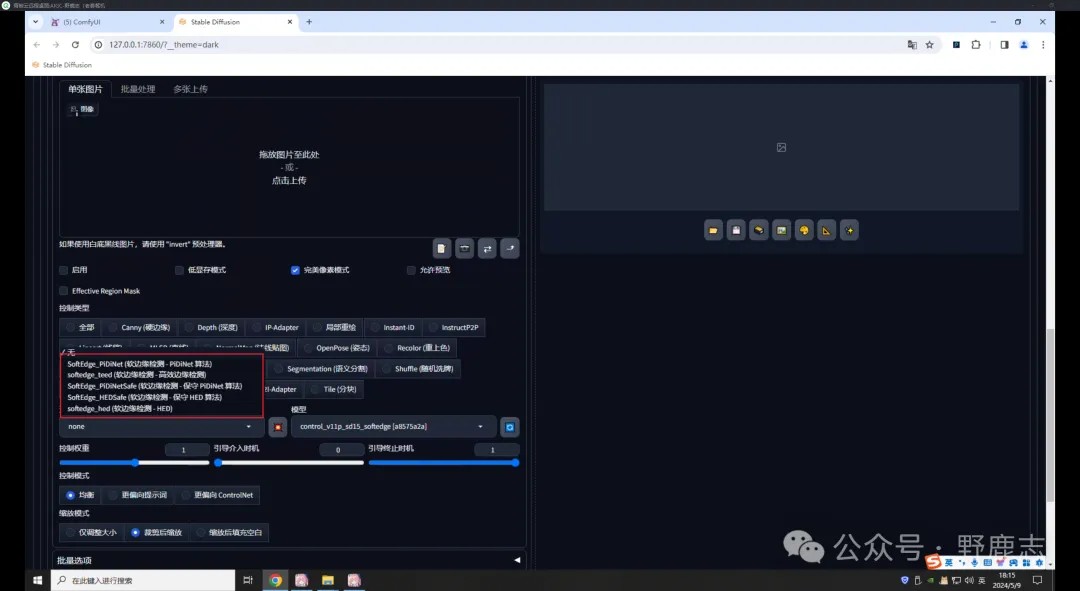1080x591 pixels.
Task: Uncheck the 完美像素模式 checkbox
Action: click(x=295, y=270)
